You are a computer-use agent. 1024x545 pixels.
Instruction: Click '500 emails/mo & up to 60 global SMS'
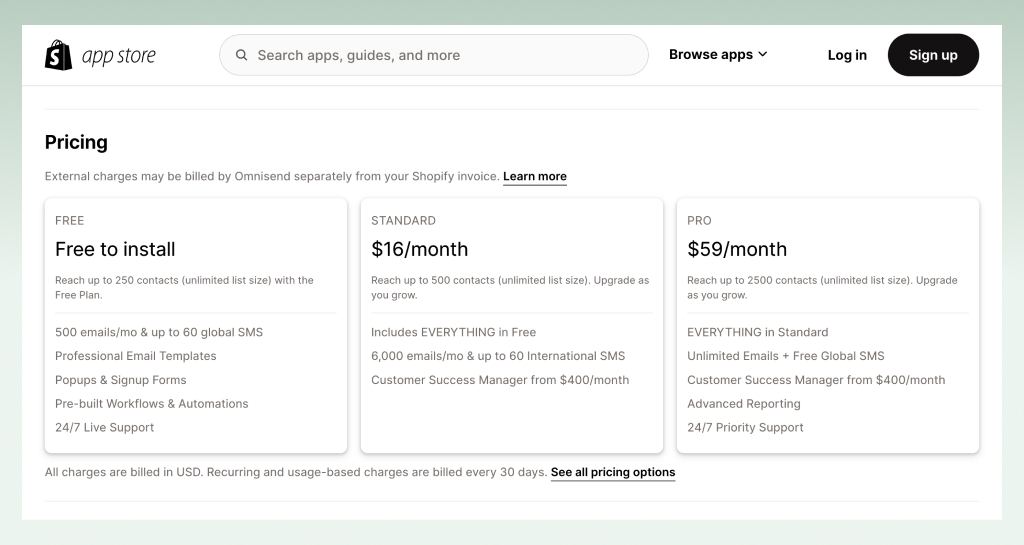pyautogui.click(x=159, y=332)
